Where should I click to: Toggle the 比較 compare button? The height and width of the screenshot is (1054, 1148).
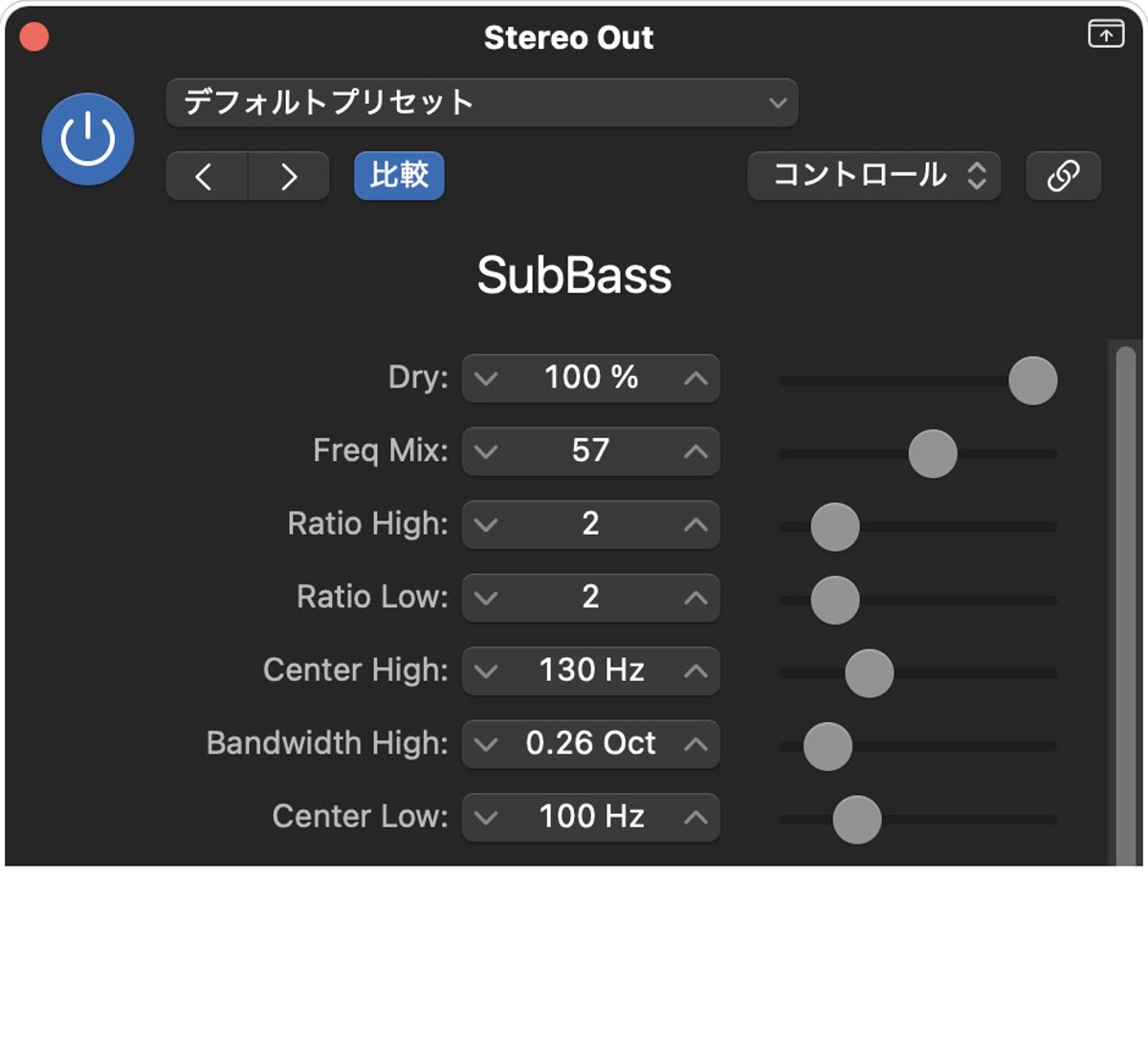[399, 176]
